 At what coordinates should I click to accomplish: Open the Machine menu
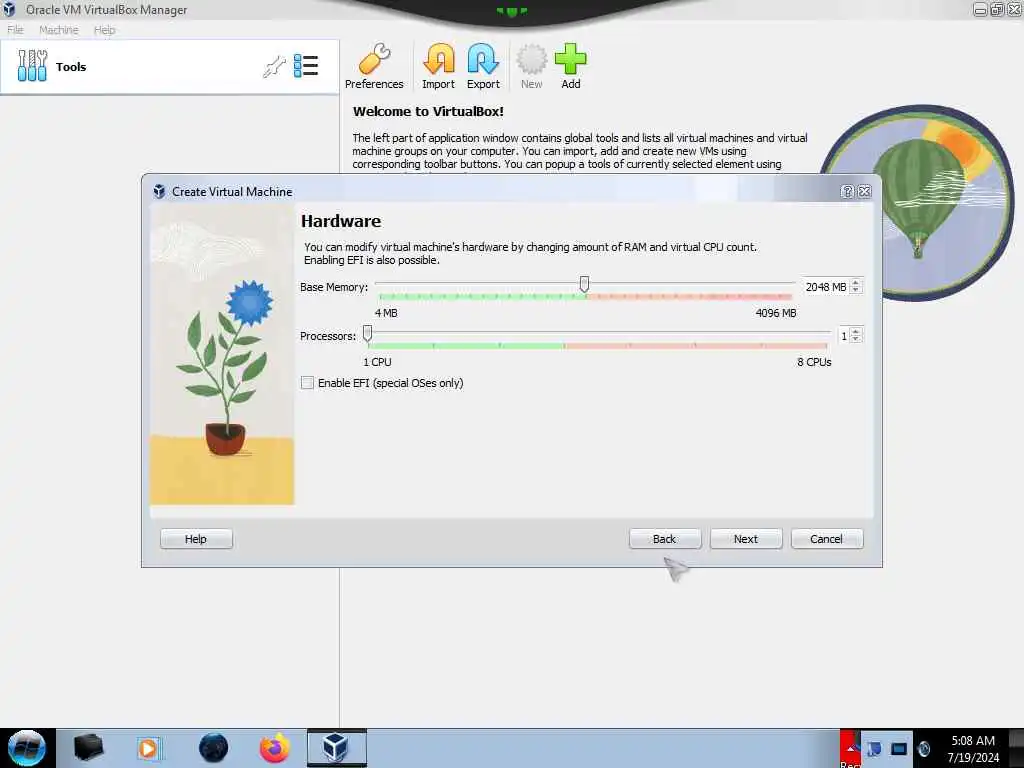point(59,30)
